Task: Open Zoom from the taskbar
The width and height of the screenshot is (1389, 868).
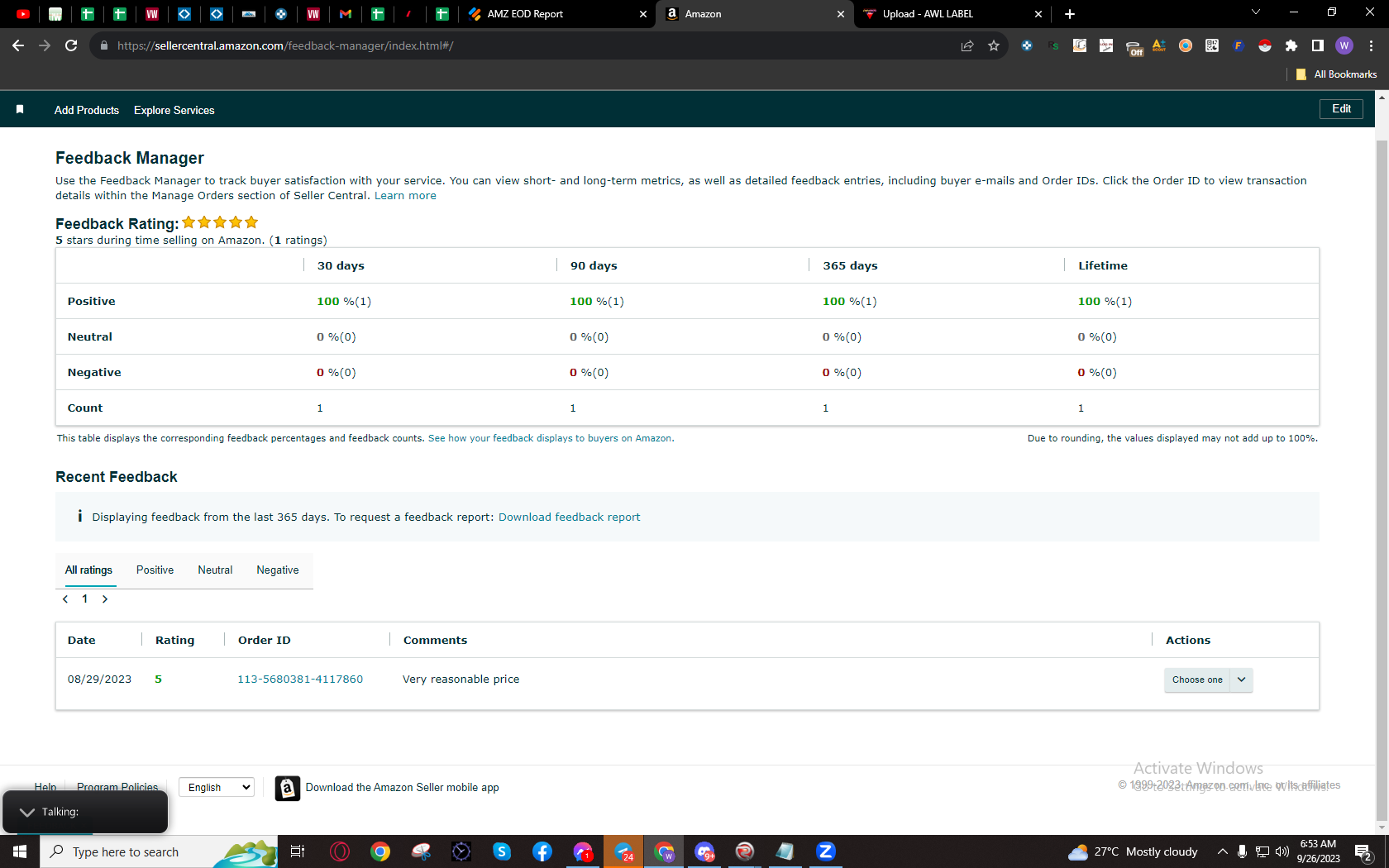Action: point(826,851)
